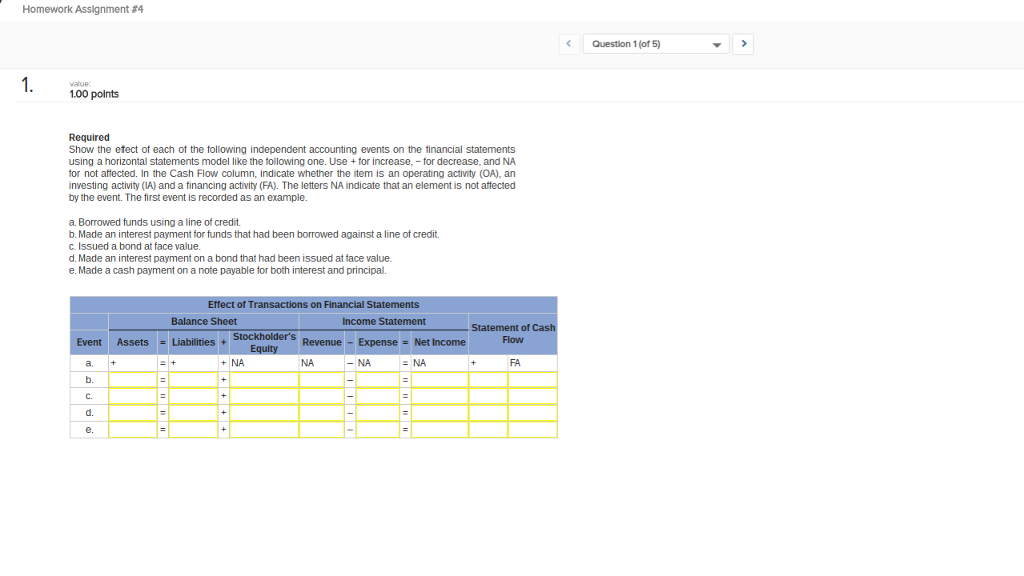Click the Liabilities cell for event b
Image resolution: width=1024 pixels, height=576 pixels.
pos(193,379)
